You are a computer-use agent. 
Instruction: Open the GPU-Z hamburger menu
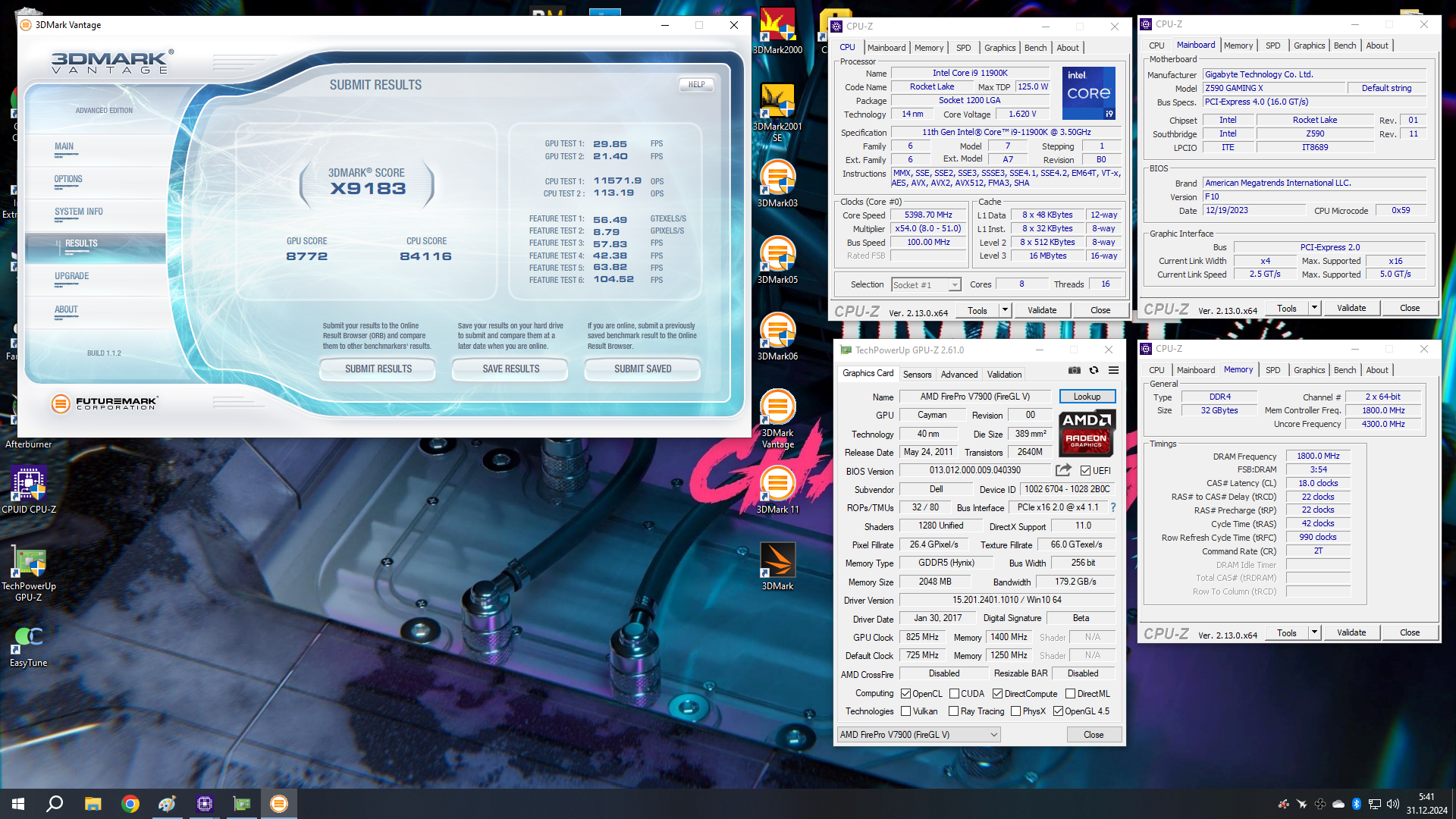tap(1113, 370)
